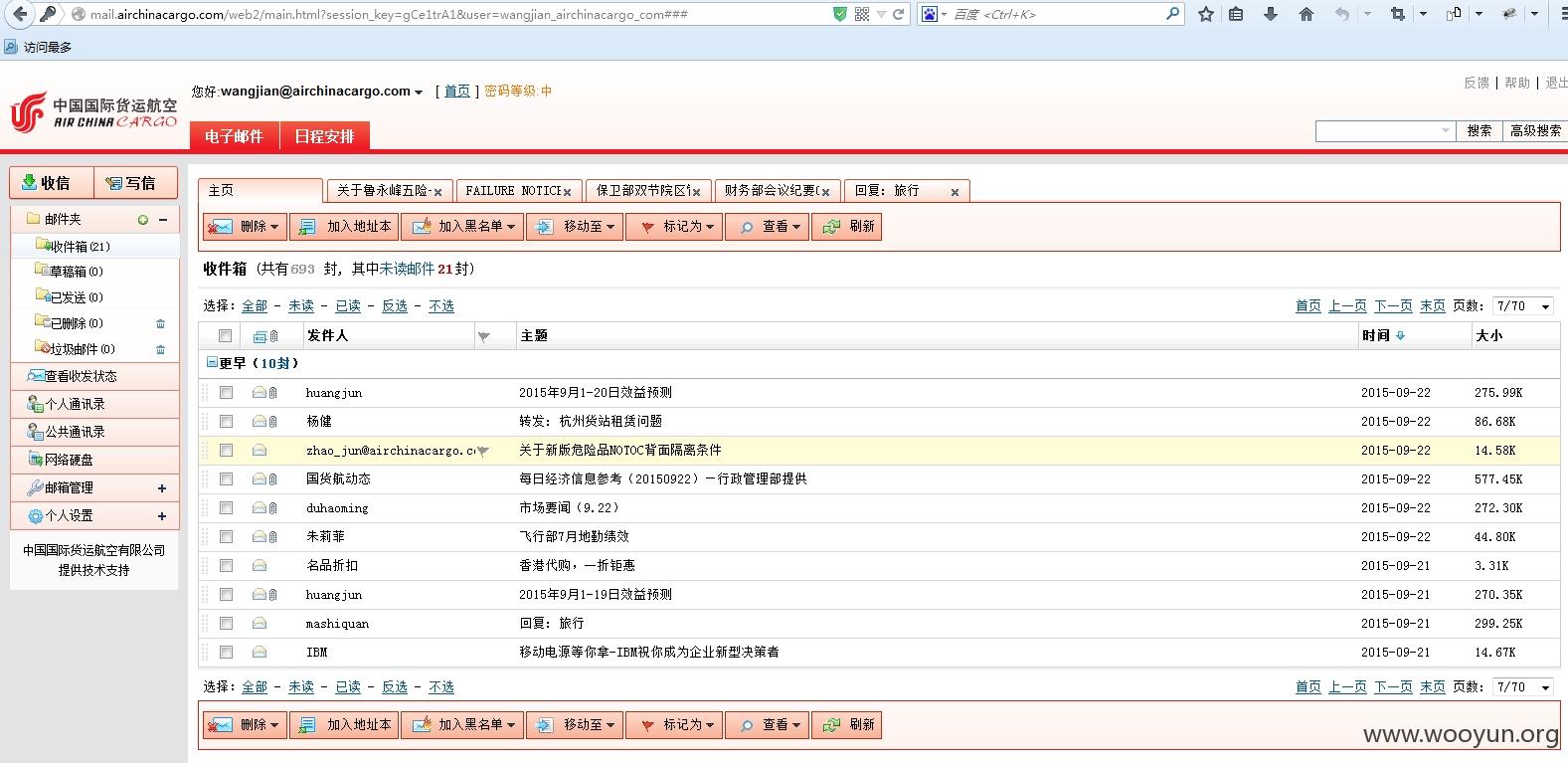Click the bookmark star icon
1568x763 pixels.
pyautogui.click(x=1206, y=14)
